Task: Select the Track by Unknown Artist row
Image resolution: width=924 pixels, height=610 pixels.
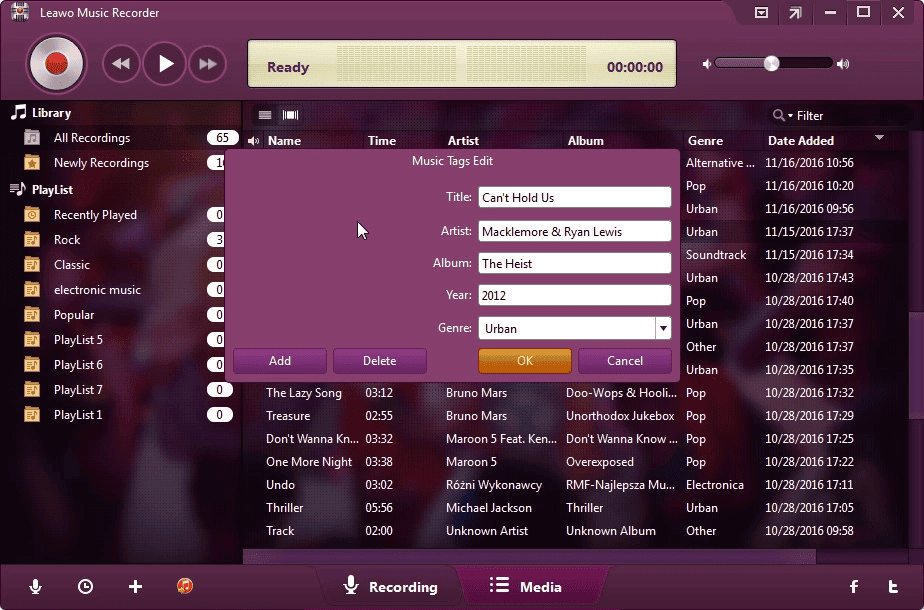Action: click(x=576, y=530)
